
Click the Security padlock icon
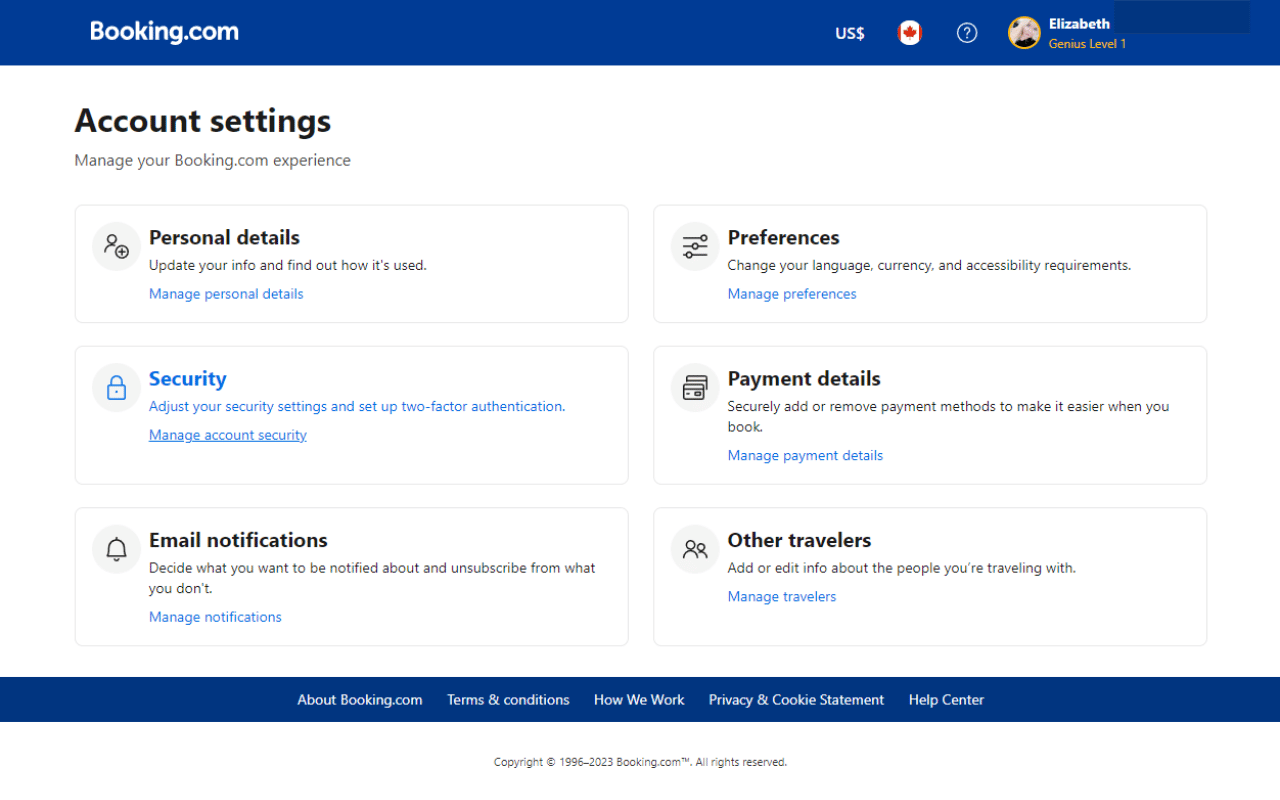tap(116, 387)
